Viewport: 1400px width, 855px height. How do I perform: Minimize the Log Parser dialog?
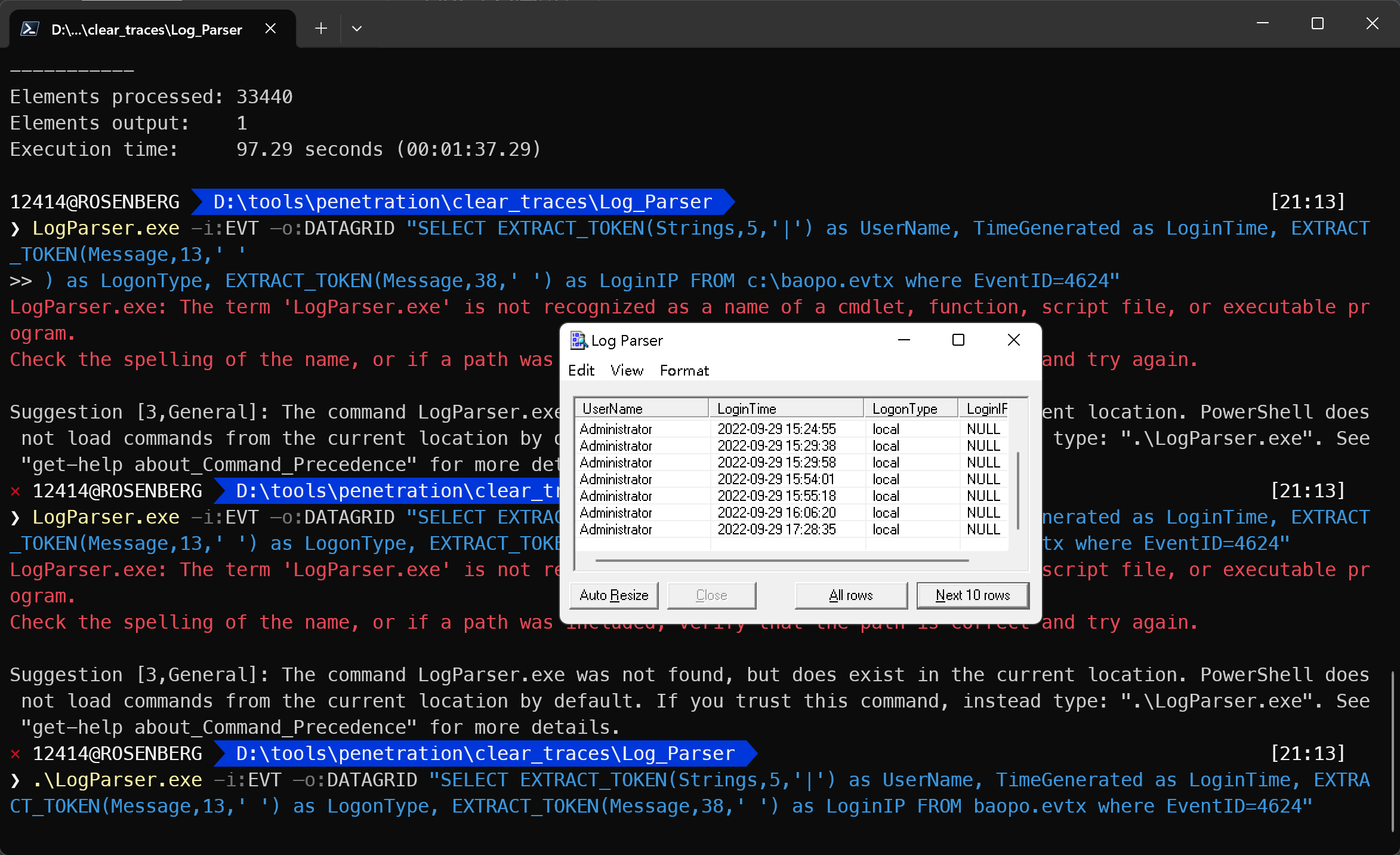(904, 340)
